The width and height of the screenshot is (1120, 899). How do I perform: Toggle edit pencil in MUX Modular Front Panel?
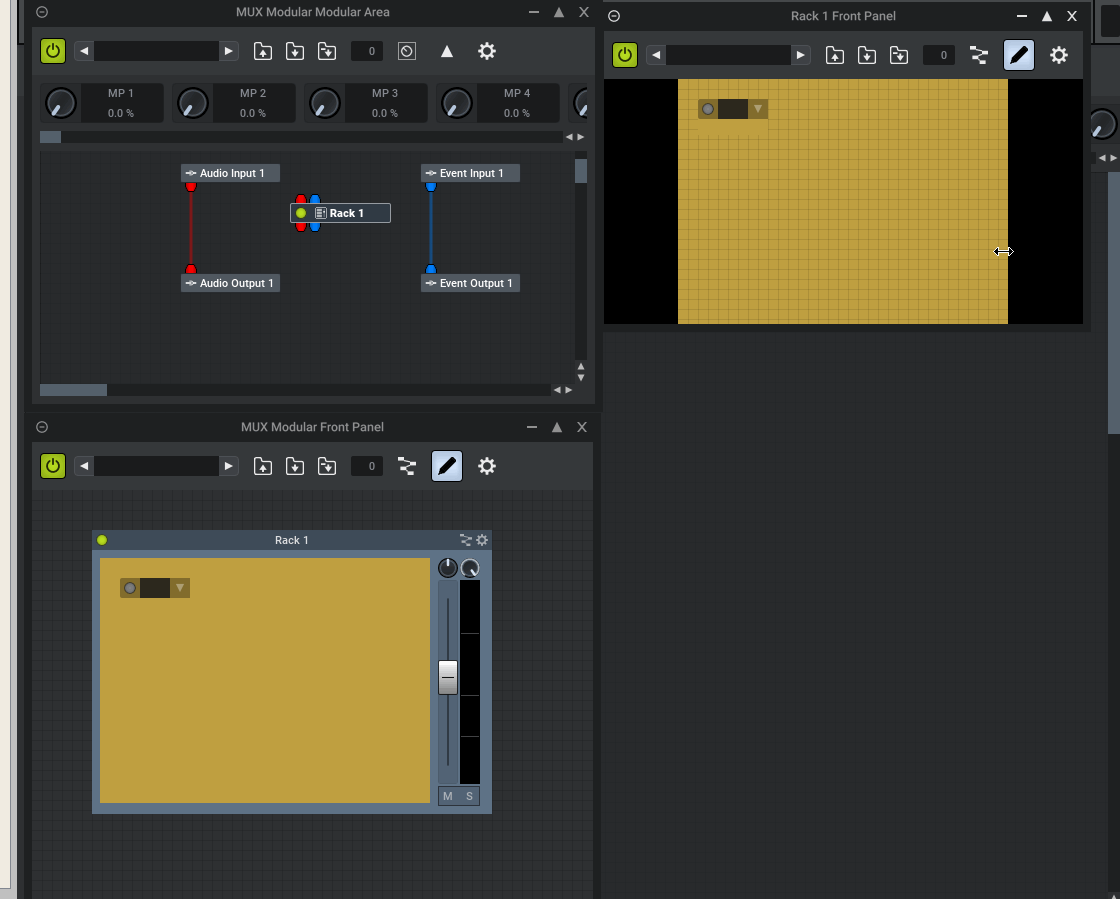(x=447, y=466)
